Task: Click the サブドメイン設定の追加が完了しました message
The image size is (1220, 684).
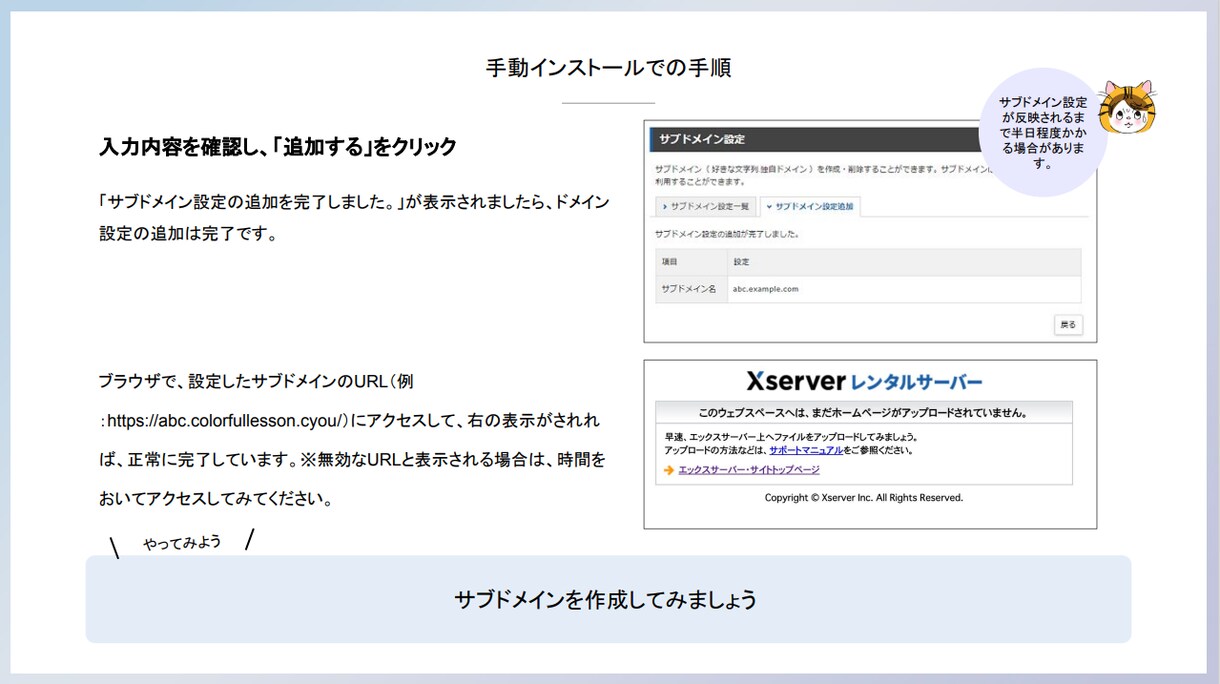Action: click(727, 234)
